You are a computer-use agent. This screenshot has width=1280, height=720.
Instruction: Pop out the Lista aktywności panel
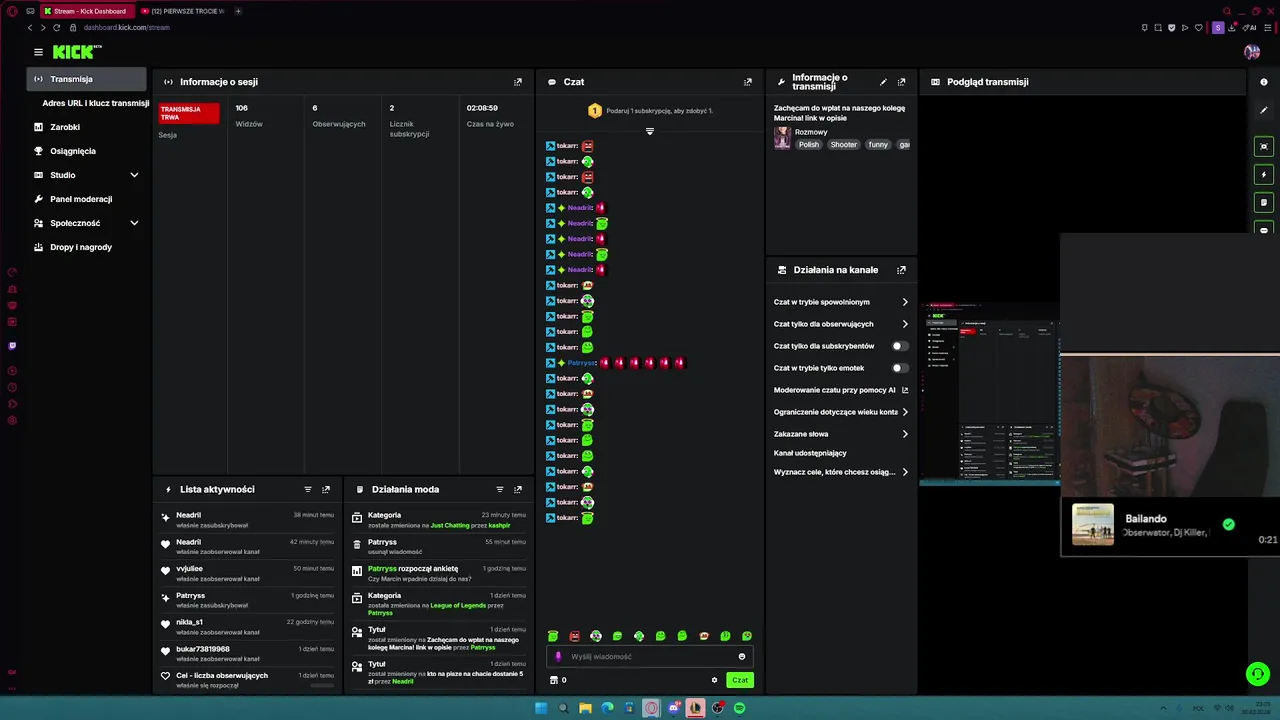pos(325,489)
